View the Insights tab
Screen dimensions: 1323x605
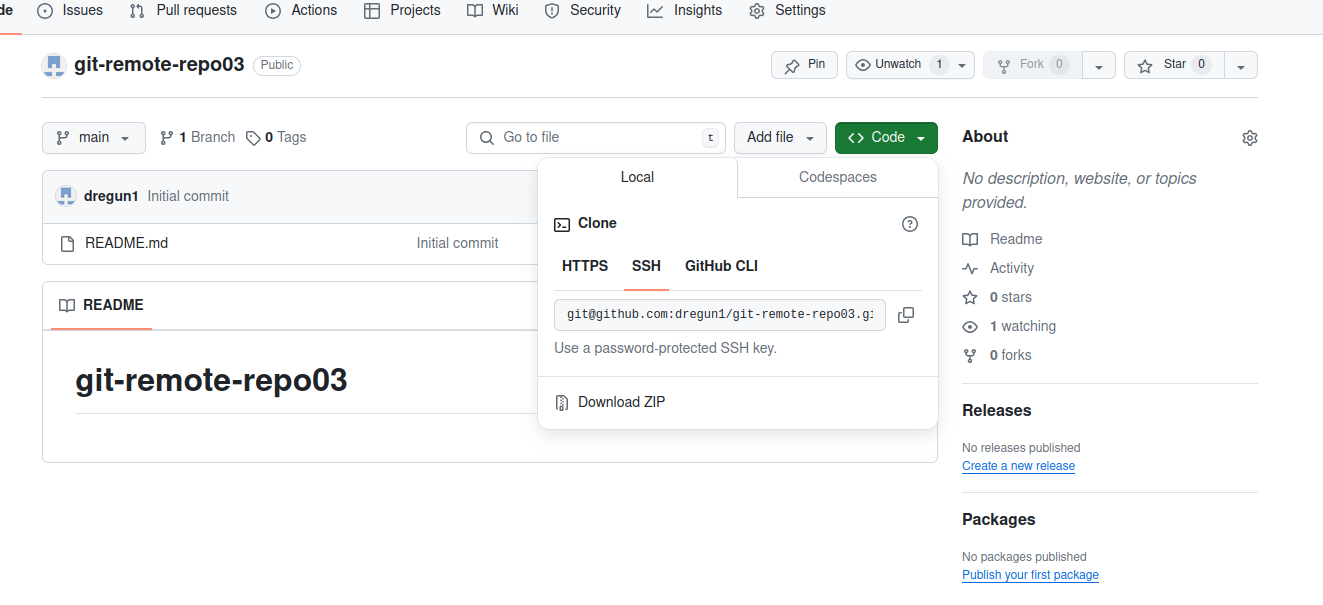tap(685, 10)
